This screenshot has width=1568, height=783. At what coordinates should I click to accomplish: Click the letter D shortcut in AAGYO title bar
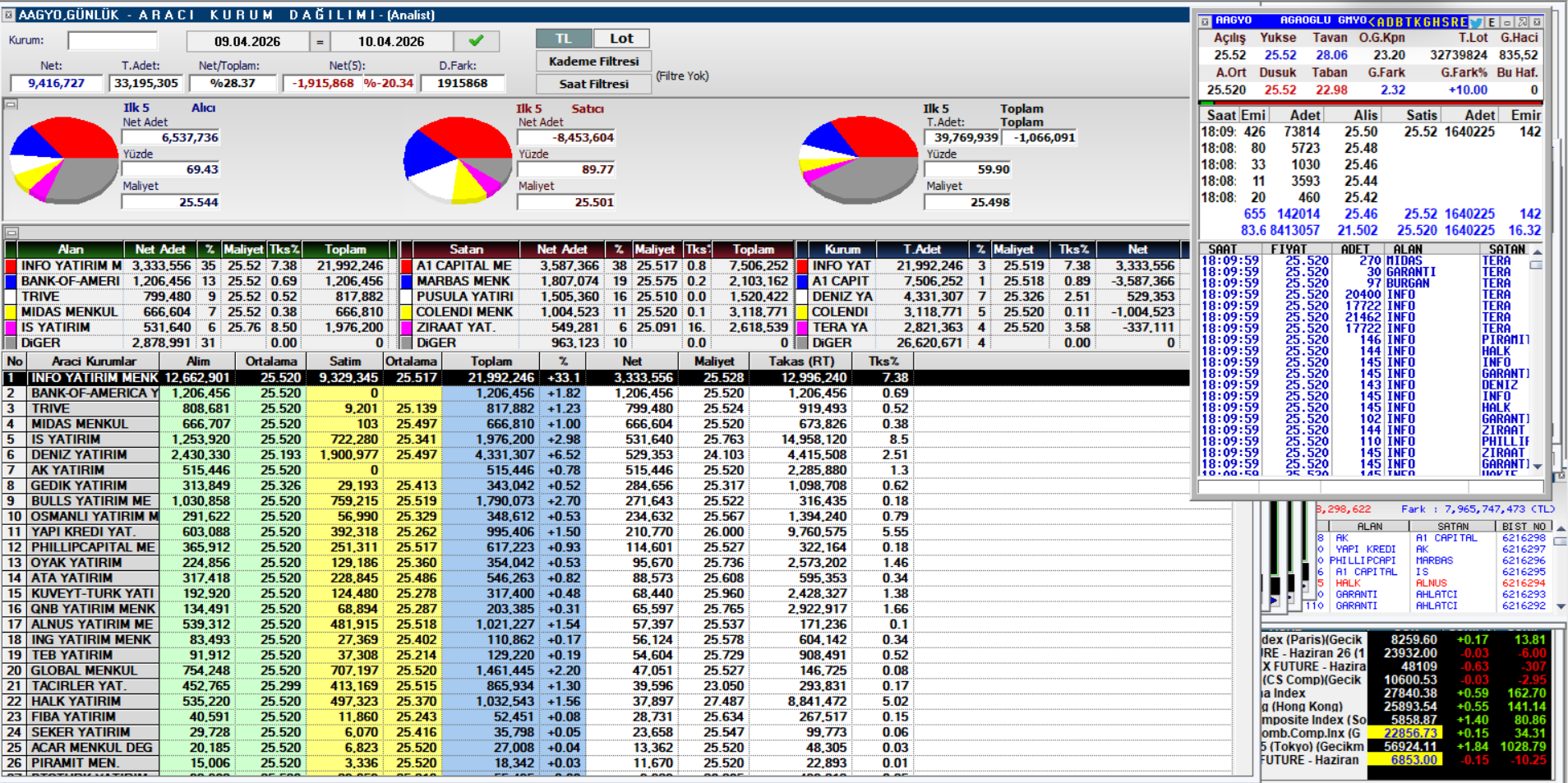(x=1390, y=22)
